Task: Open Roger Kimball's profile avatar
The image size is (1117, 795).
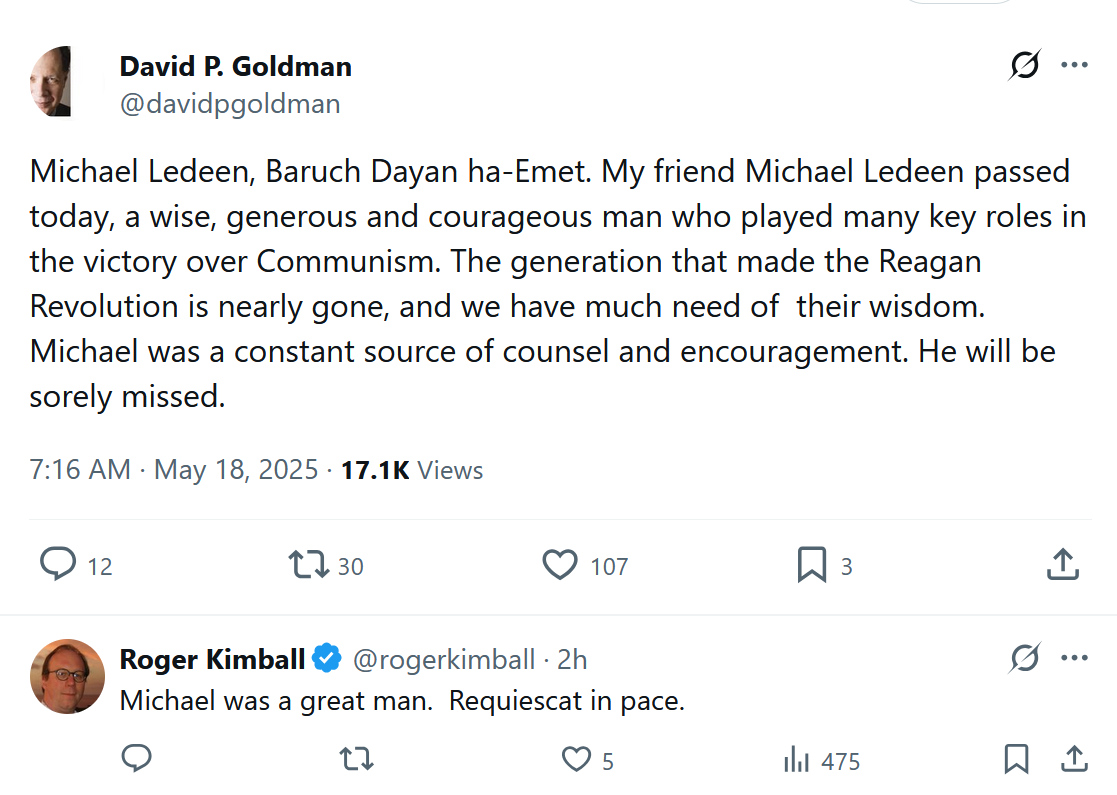Action: click(x=67, y=676)
